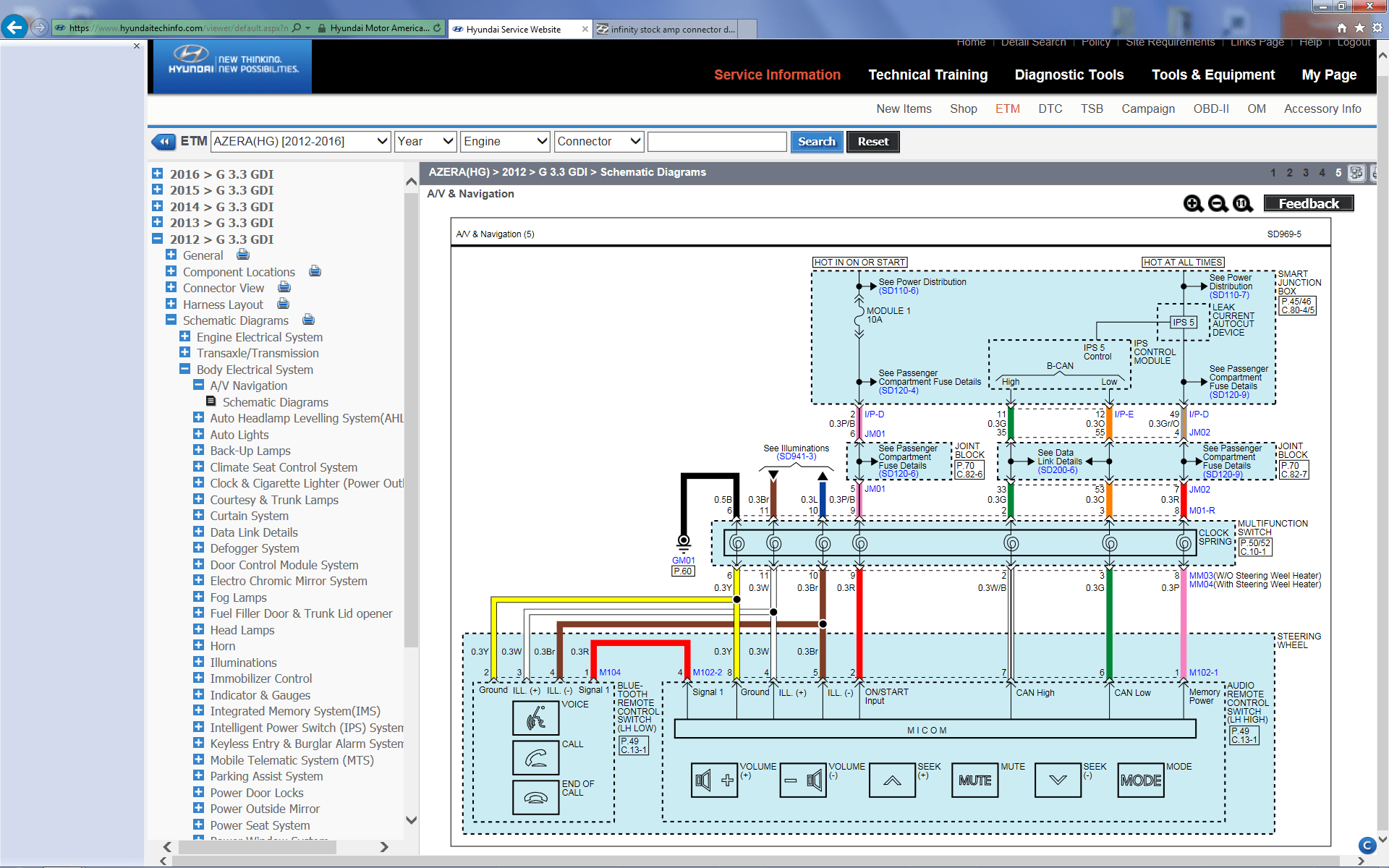Click the blue Search button
Viewport: 1389px width, 868px height.
tap(816, 142)
